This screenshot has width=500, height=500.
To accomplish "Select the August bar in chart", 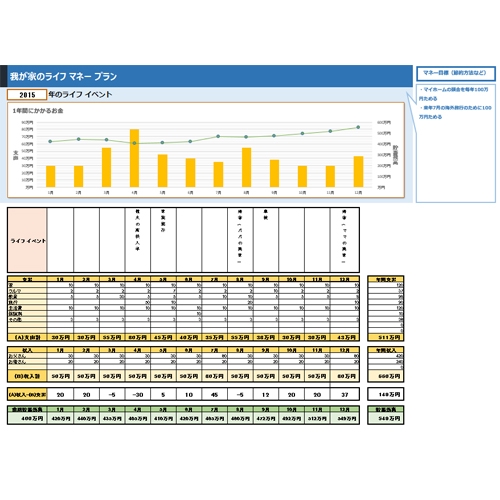I will (x=246, y=167).
